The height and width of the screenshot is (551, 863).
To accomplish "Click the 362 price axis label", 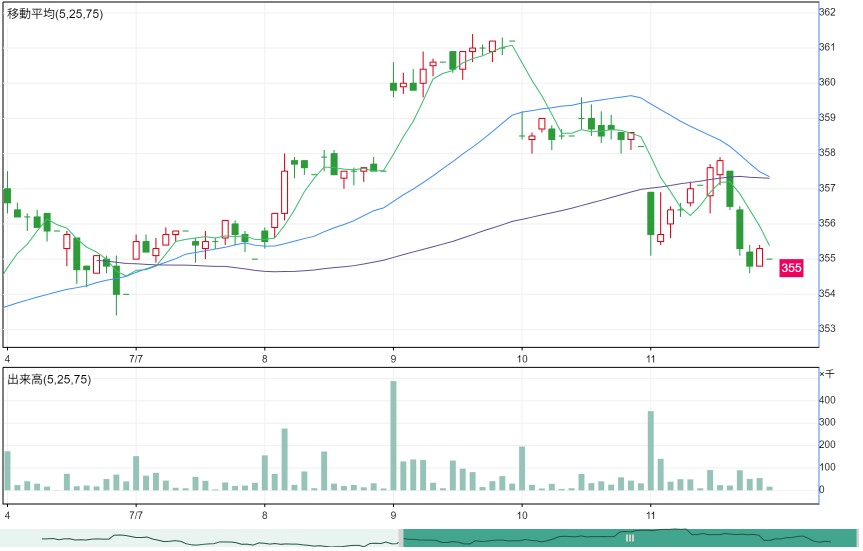I will (827, 12).
